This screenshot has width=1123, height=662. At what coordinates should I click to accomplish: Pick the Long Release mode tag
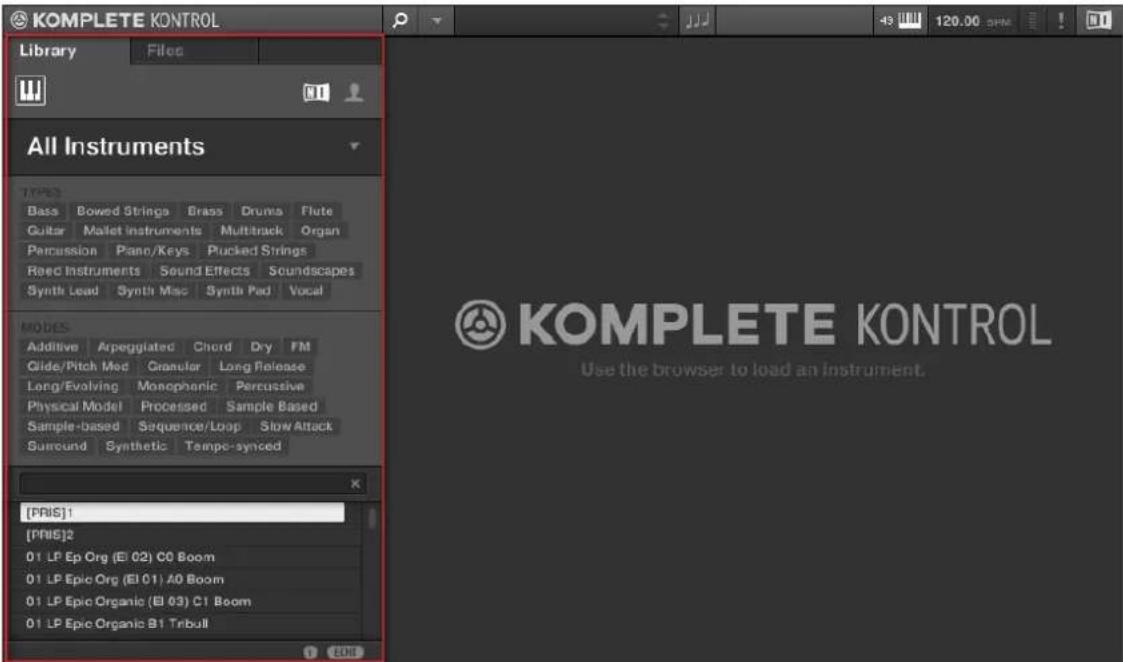(x=262, y=367)
